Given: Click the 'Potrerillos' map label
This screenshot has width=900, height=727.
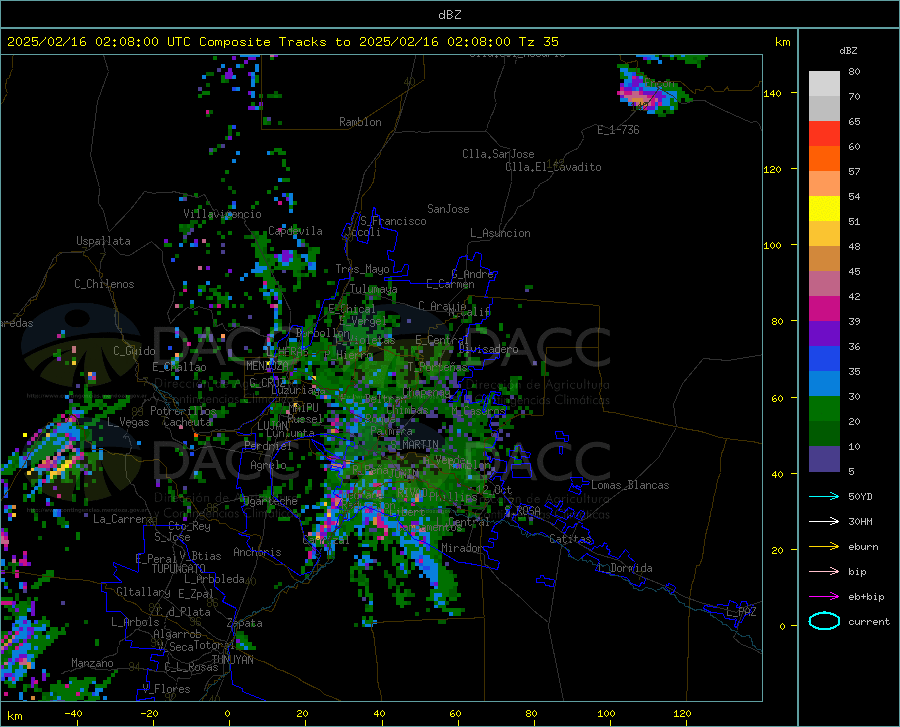Looking at the screenshot, I should coord(183,411).
